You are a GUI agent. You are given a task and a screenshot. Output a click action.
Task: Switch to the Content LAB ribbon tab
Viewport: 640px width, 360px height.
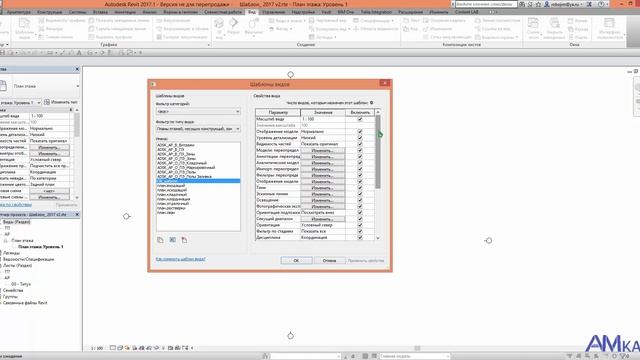467,12
